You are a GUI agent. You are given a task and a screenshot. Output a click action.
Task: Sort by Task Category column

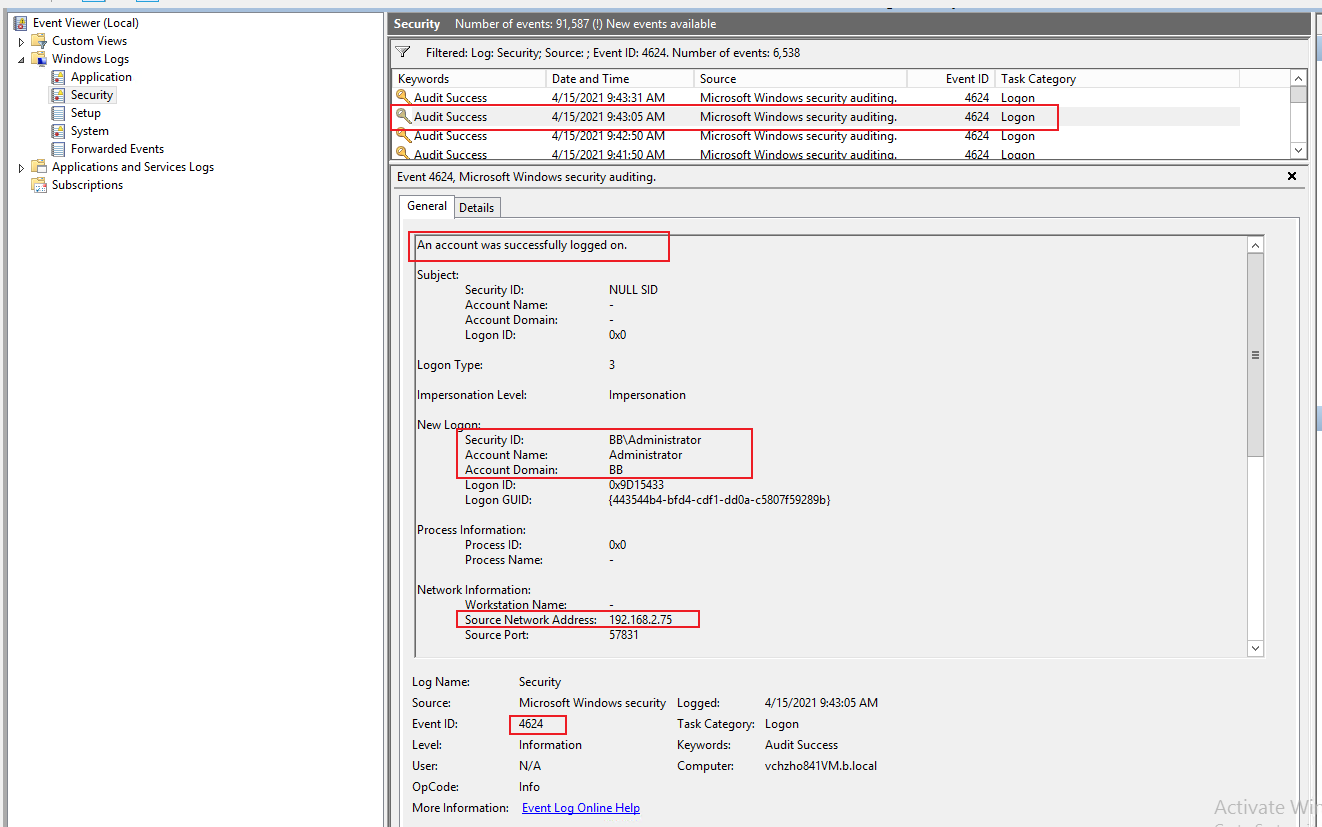1117,78
